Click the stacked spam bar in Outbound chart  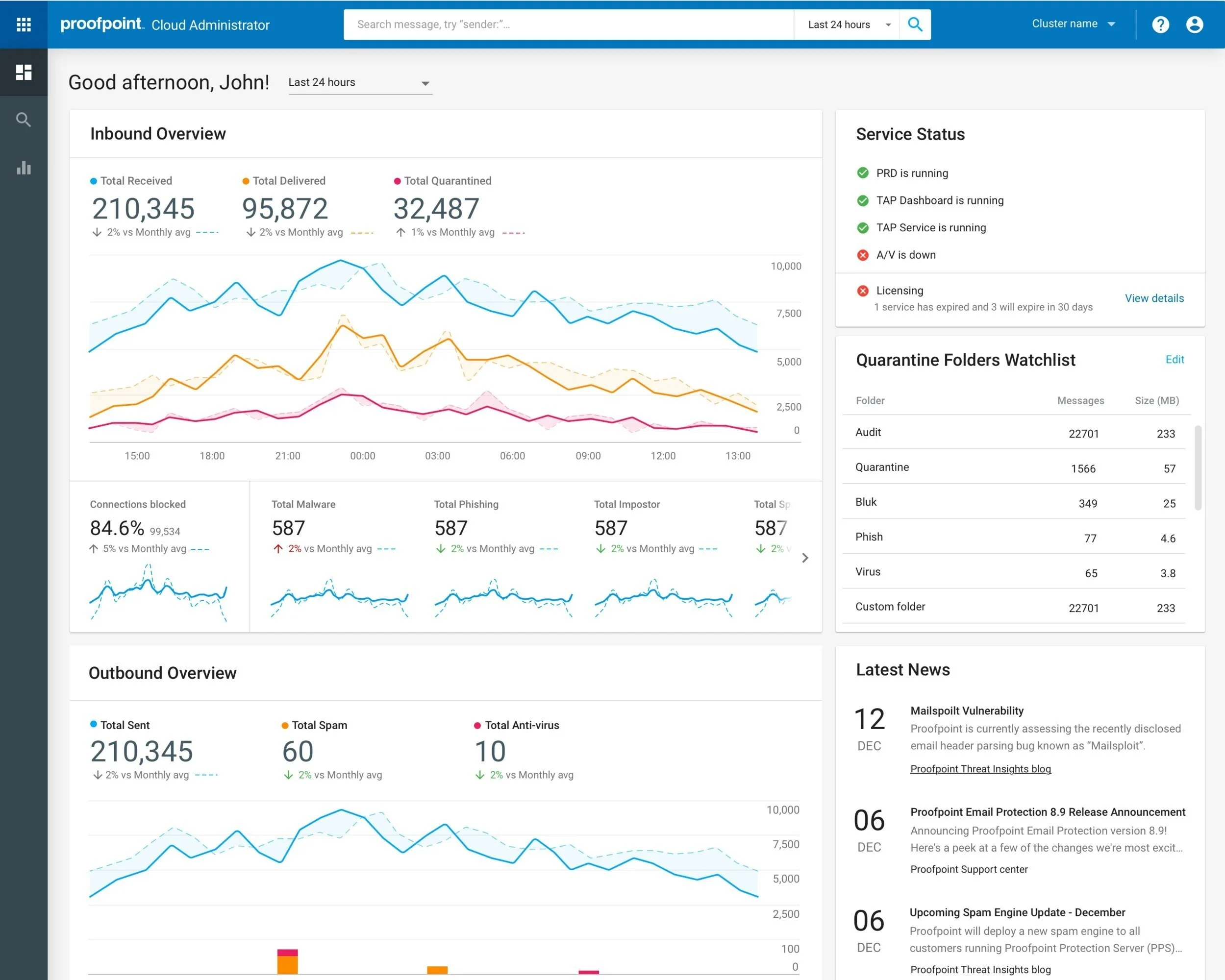(287, 962)
